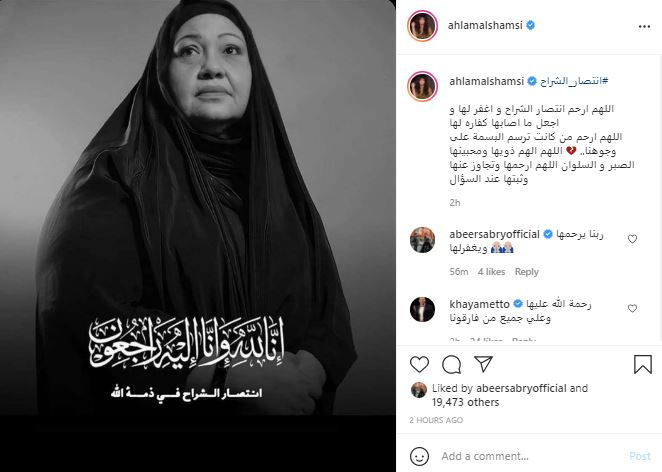Open the emoji picker smiley icon
The width and height of the screenshot is (662, 472).
click(x=419, y=456)
